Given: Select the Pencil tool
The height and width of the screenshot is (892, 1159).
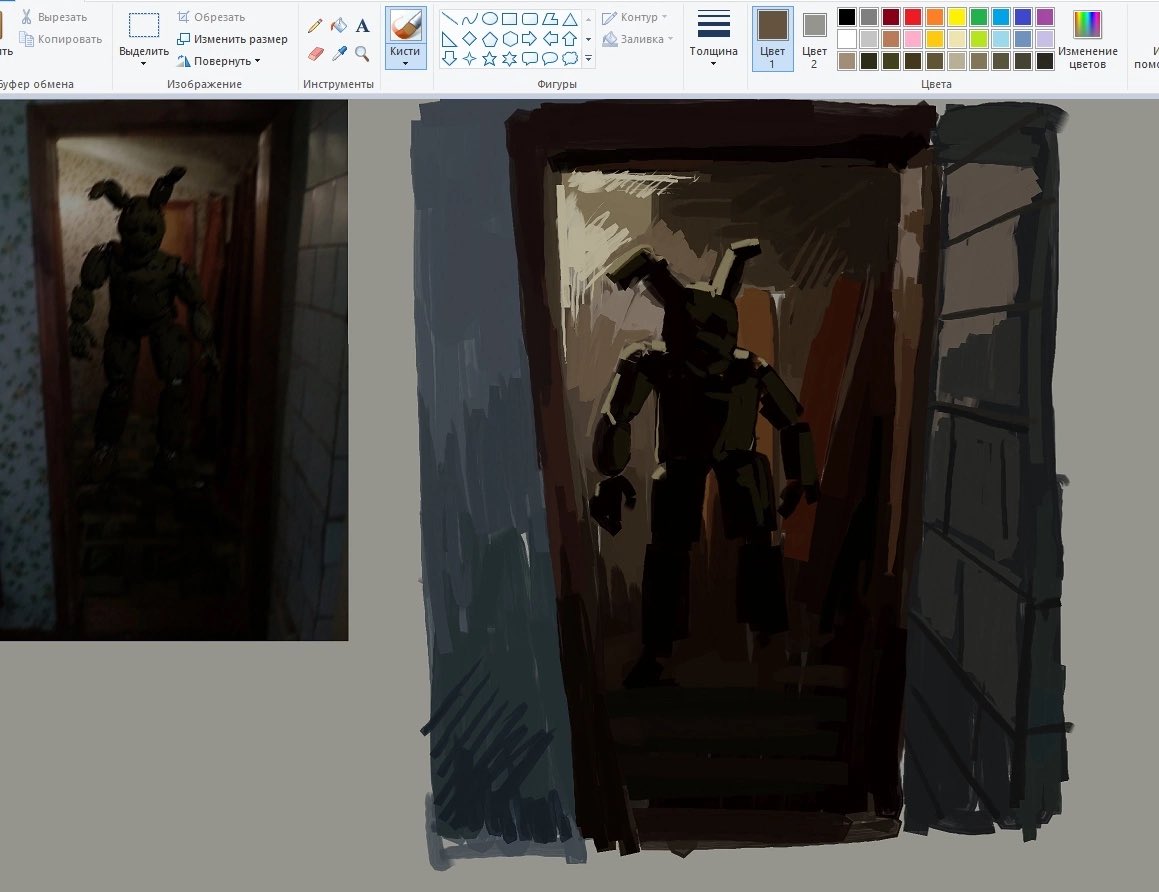Looking at the screenshot, I should click(316, 26).
